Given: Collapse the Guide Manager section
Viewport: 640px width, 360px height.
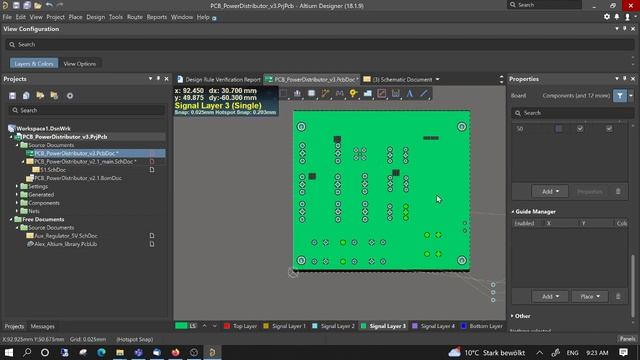Looking at the screenshot, I should [513, 211].
